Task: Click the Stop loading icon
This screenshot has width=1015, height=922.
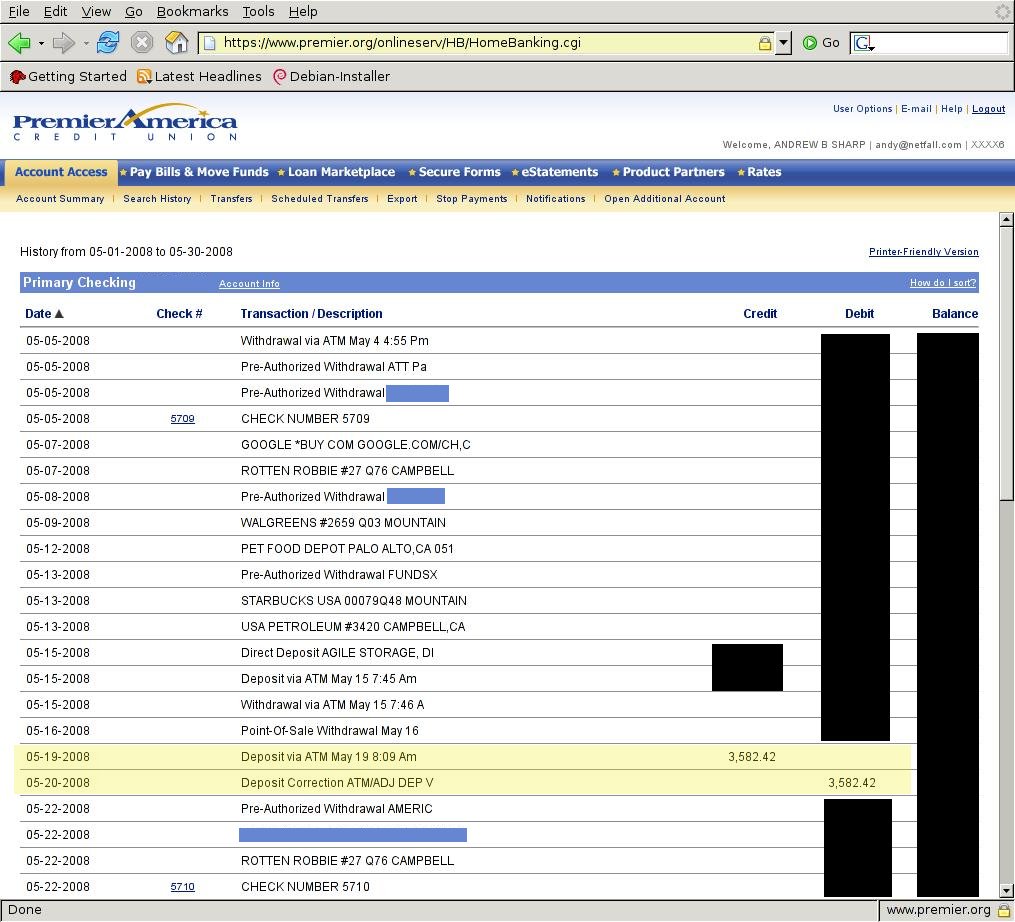Action: [x=142, y=43]
